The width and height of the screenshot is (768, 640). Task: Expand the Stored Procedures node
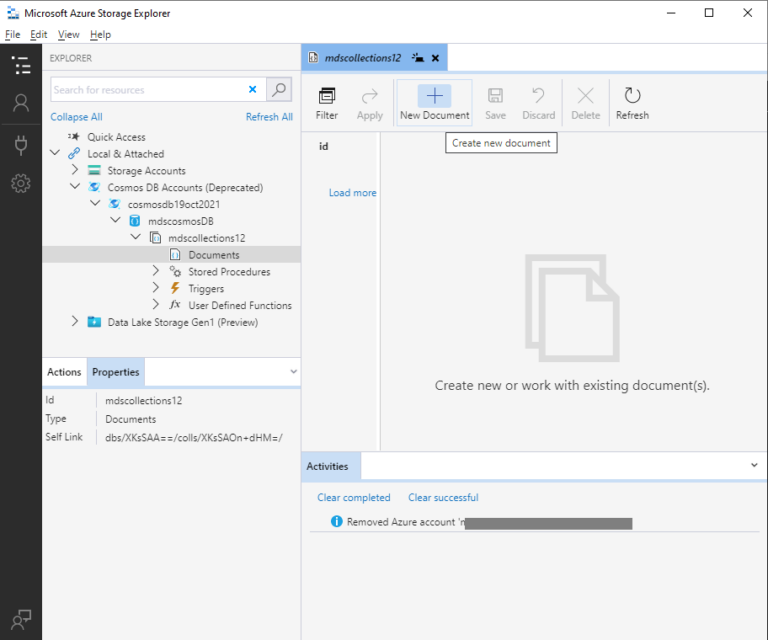[155, 271]
